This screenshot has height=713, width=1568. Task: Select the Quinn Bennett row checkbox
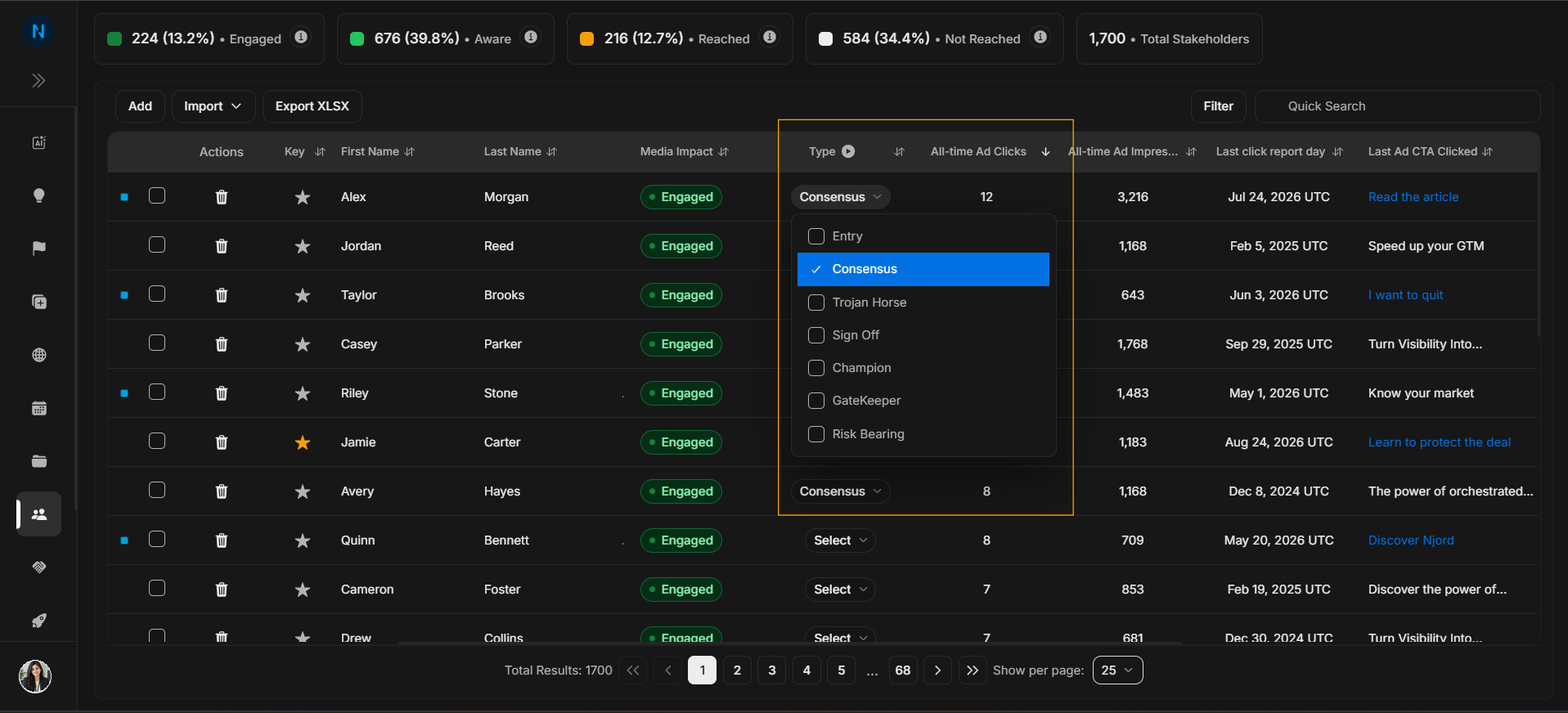[157, 539]
